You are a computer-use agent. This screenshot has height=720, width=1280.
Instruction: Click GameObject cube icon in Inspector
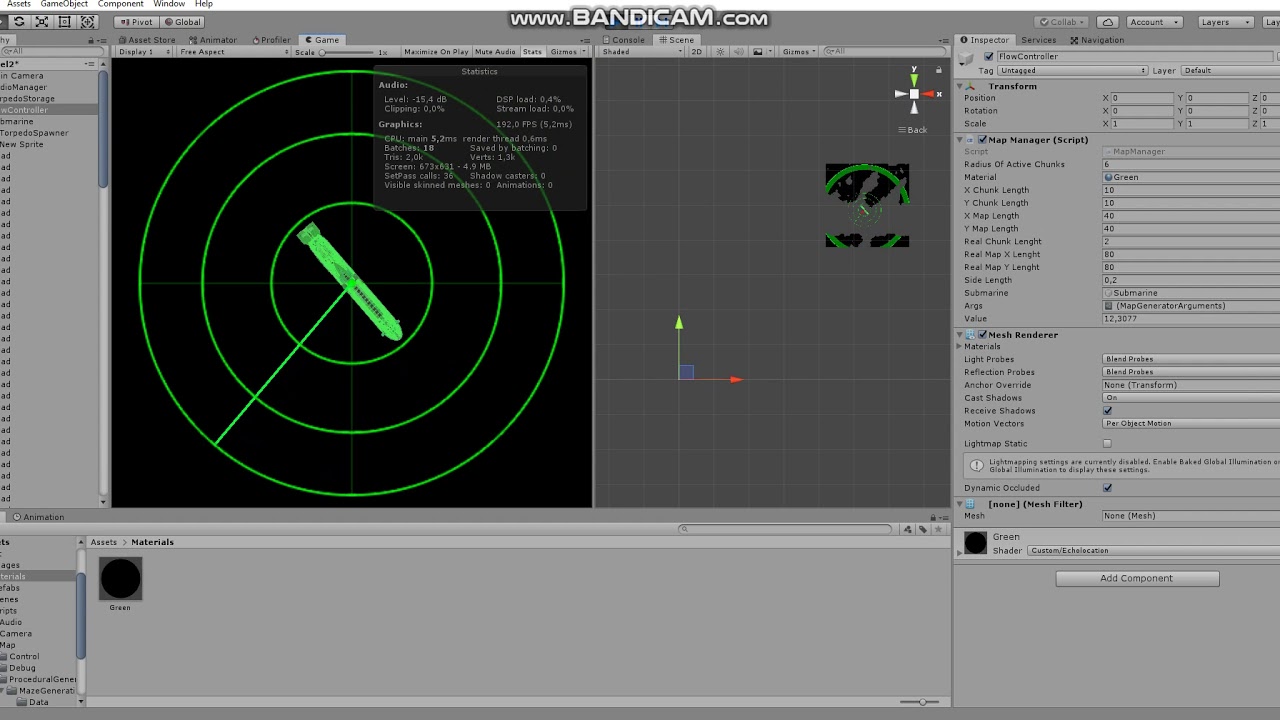[x=966, y=60]
